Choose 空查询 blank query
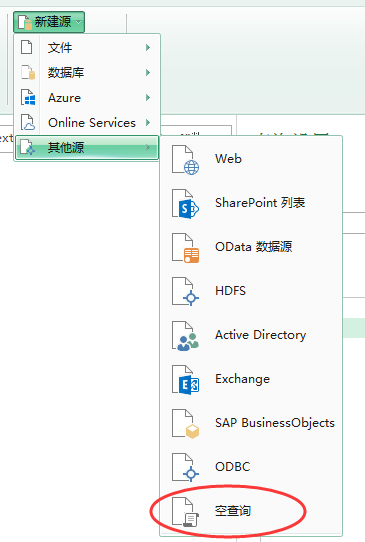This screenshot has width=365, height=542. click(251, 511)
